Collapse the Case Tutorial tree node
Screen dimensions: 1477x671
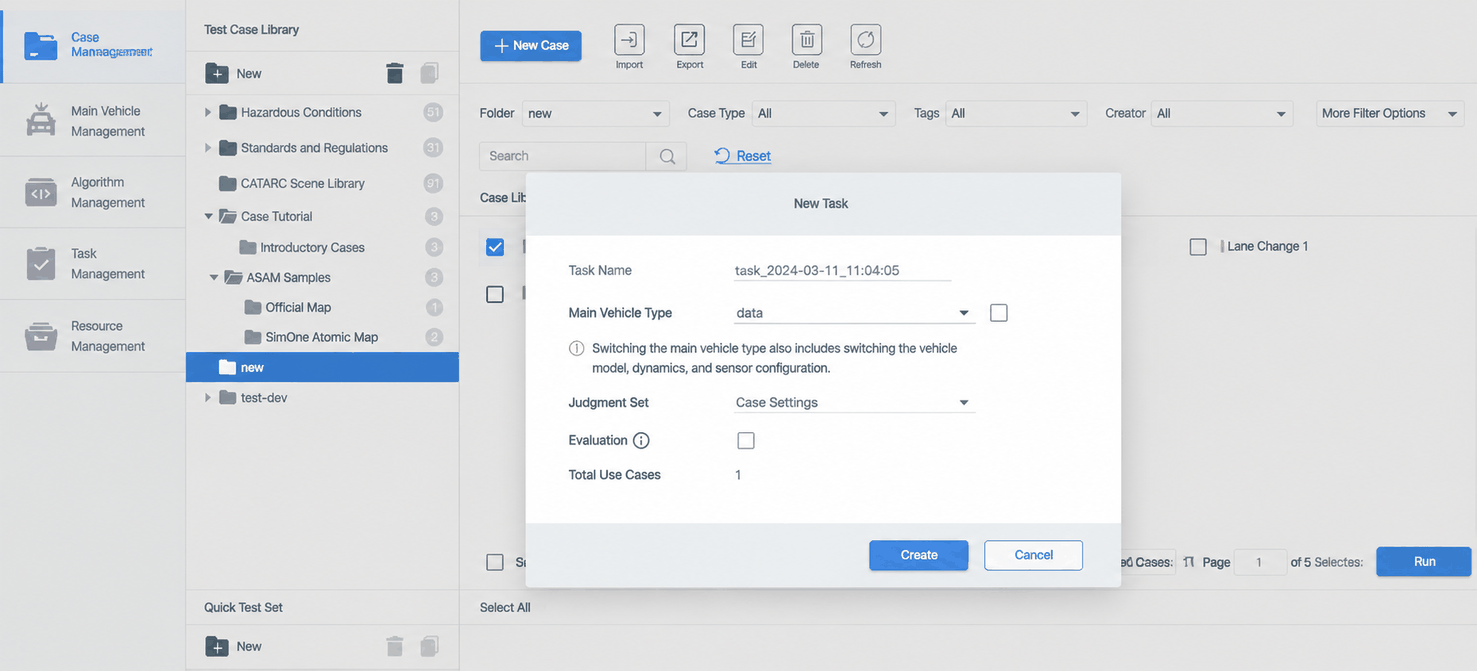coord(208,216)
